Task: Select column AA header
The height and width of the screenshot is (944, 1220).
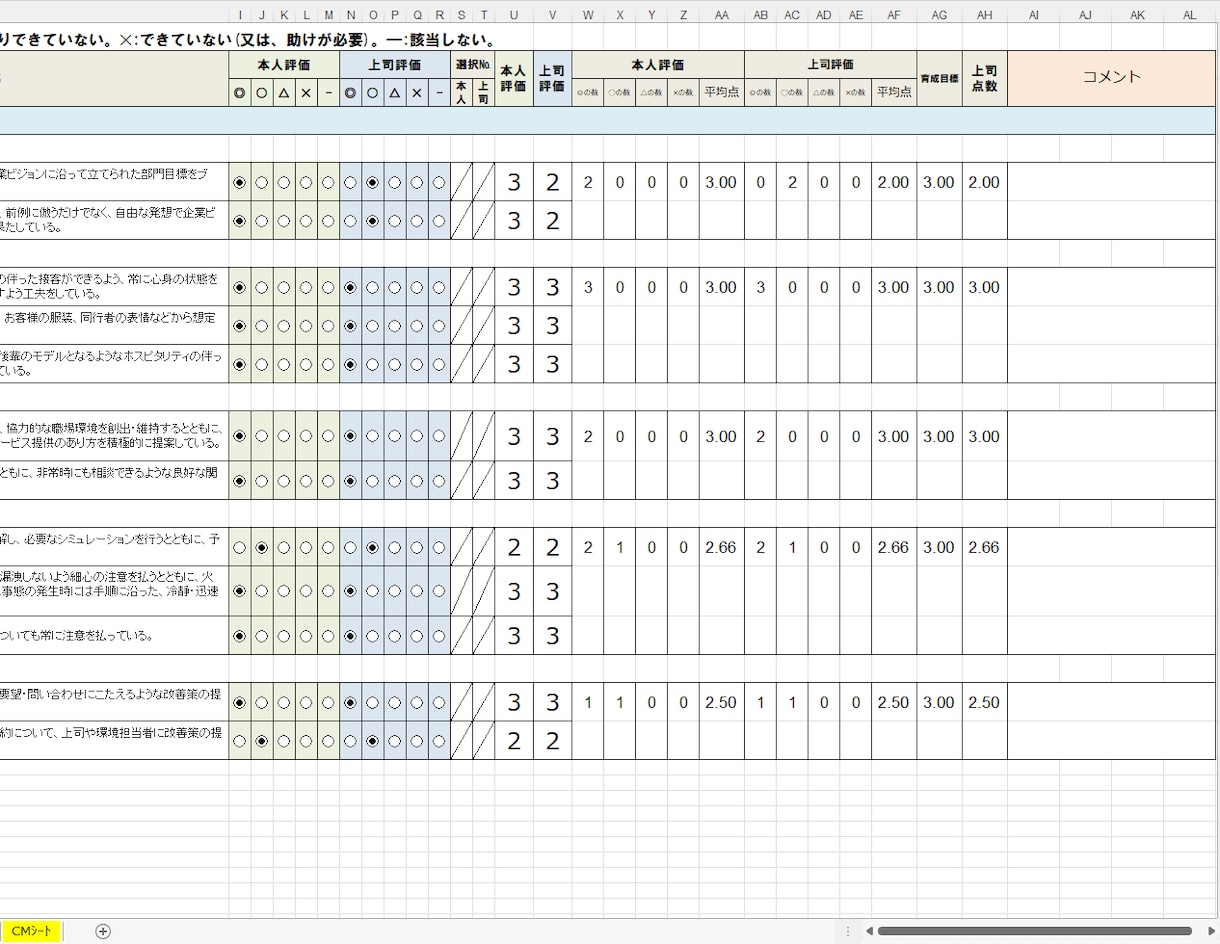Action: click(722, 15)
